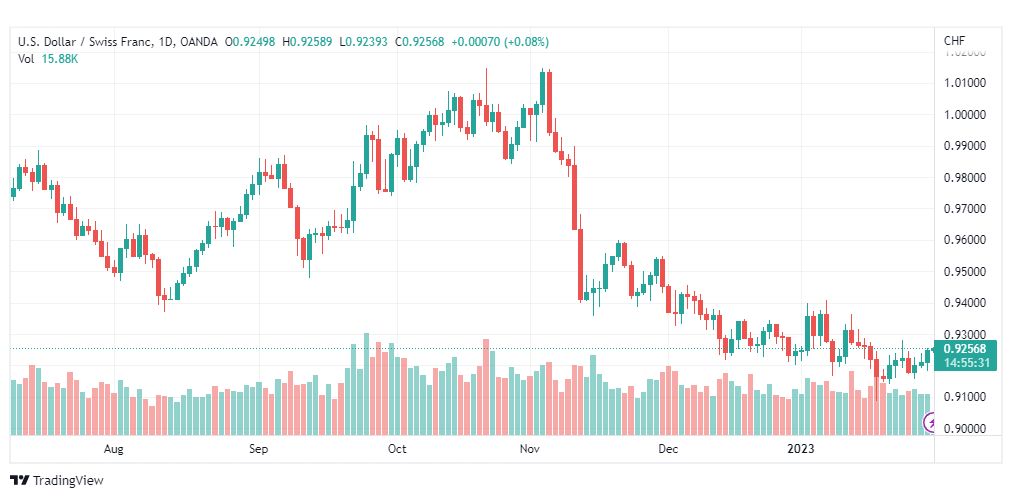Open the TradingView text link
The height and width of the screenshot is (498, 1012).
[x=68, y=480]
